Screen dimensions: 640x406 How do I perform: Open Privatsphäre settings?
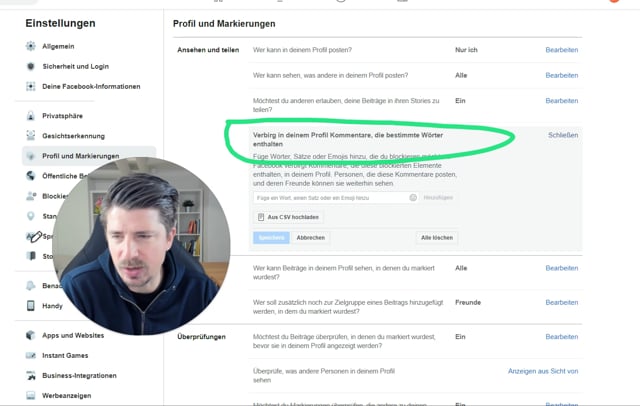coord(62,116)
